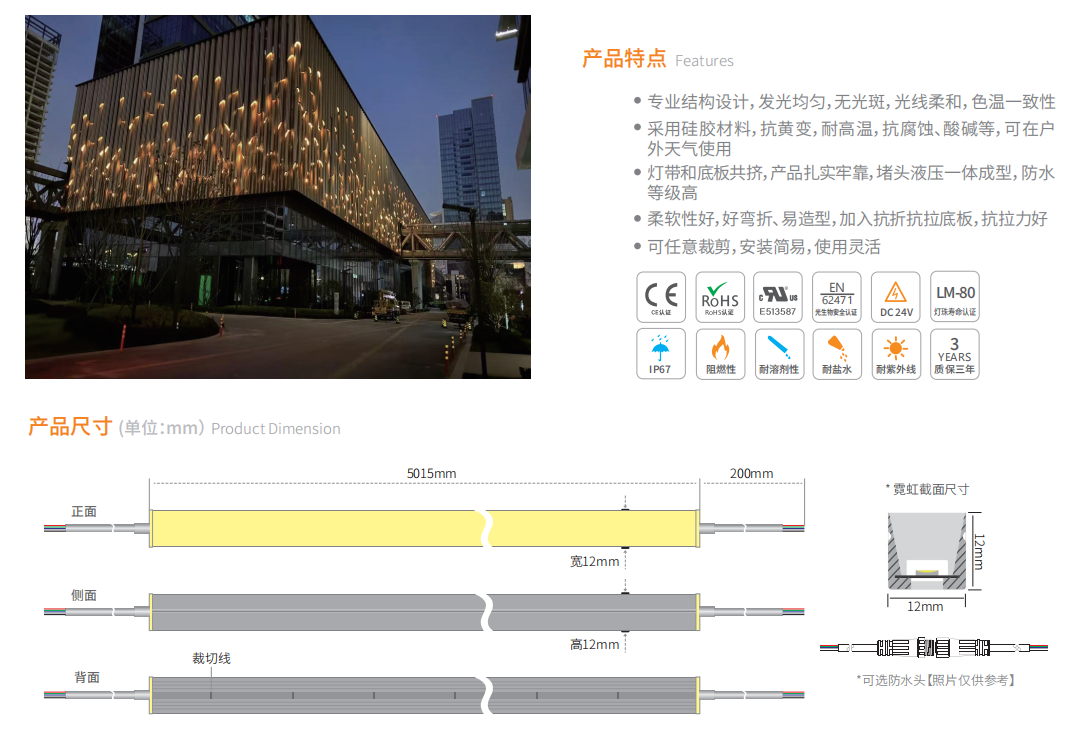Click the IP67 umbrella icon
The height and width of the screenshot is (747, 1090).
pos(661,354)
